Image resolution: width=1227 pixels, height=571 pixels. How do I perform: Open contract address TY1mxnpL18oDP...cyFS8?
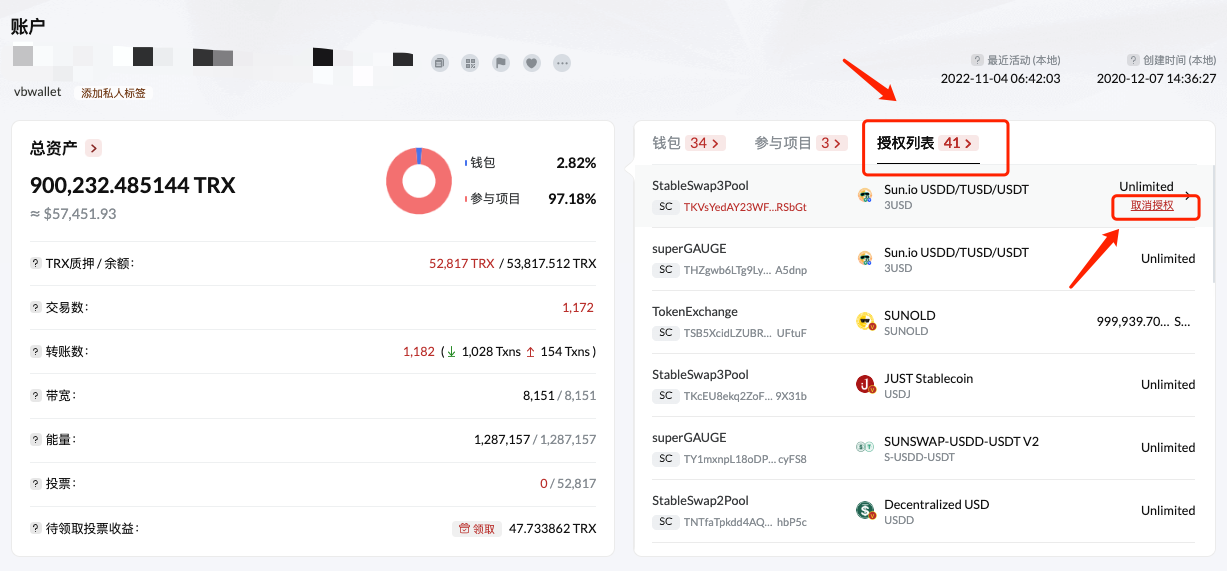coord(745,459)
